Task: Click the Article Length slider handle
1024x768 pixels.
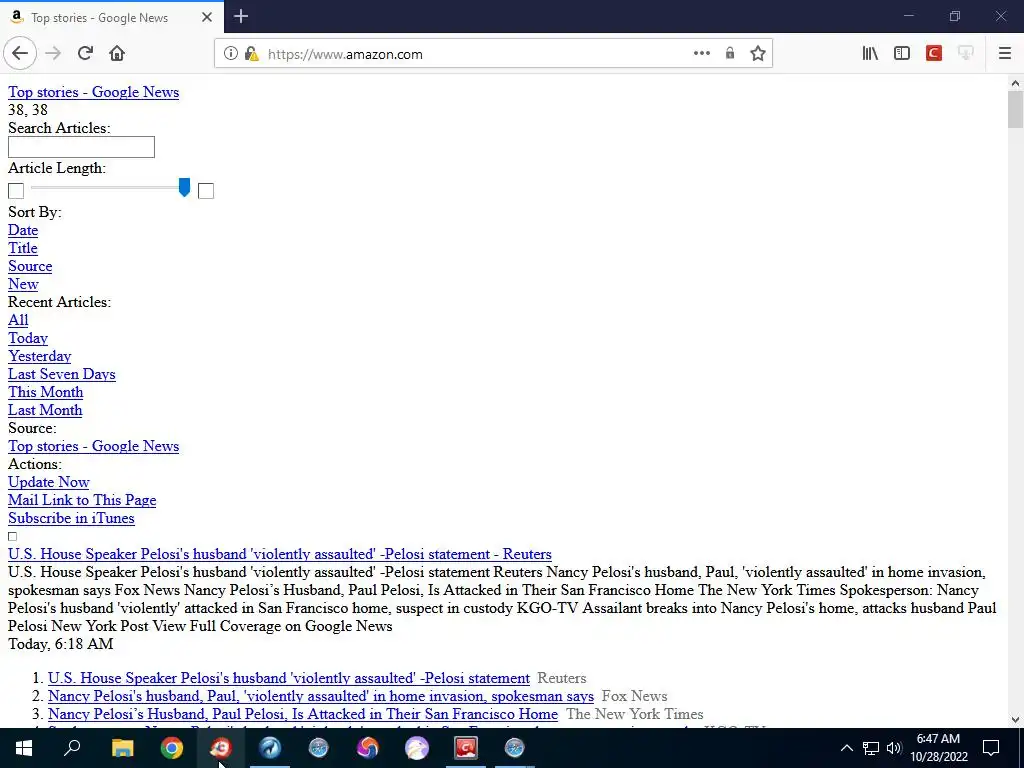Action: pos(184,187)
